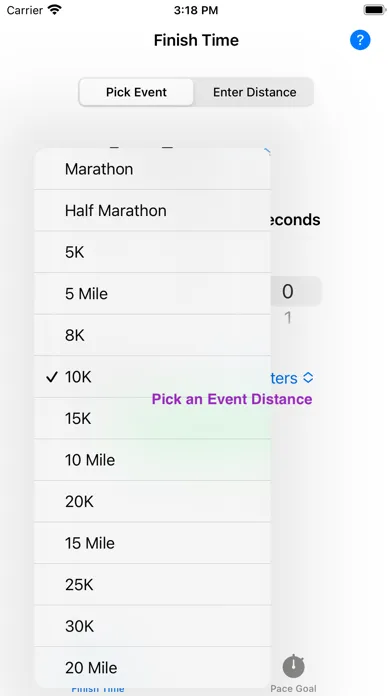Switch to Enter Distance segment
The width and height of the screenshot is (392, 696).
click(x=254, y=92)
